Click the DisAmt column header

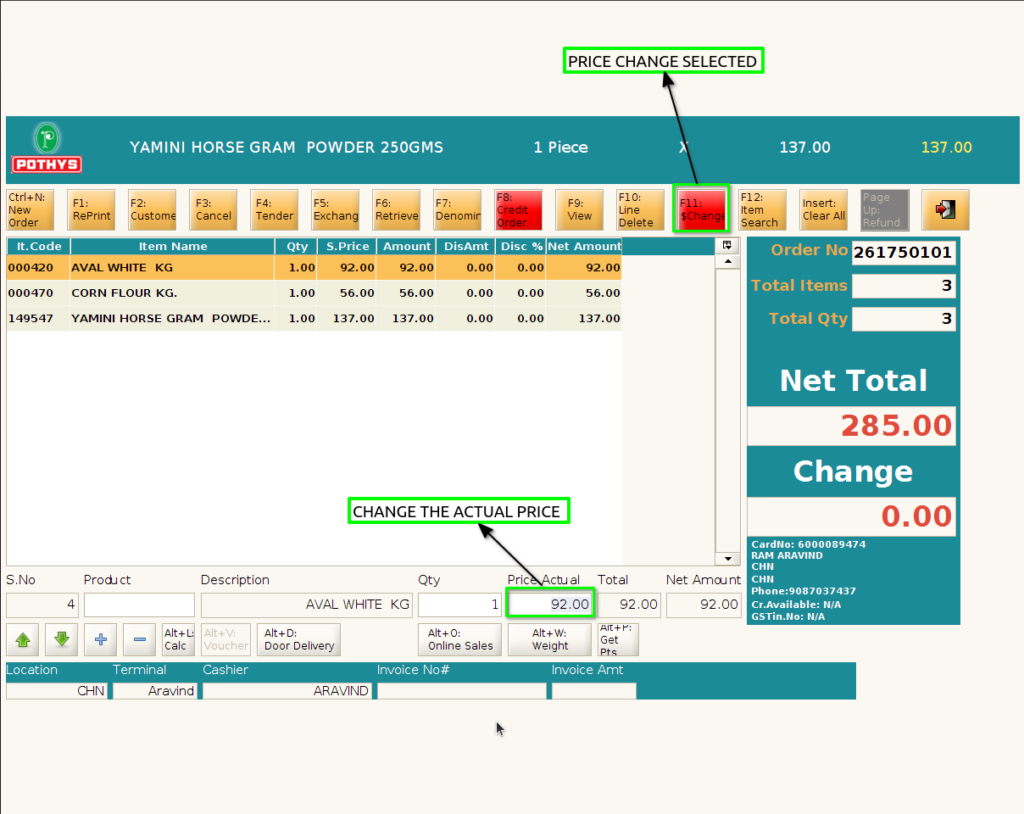pos(466,246)
